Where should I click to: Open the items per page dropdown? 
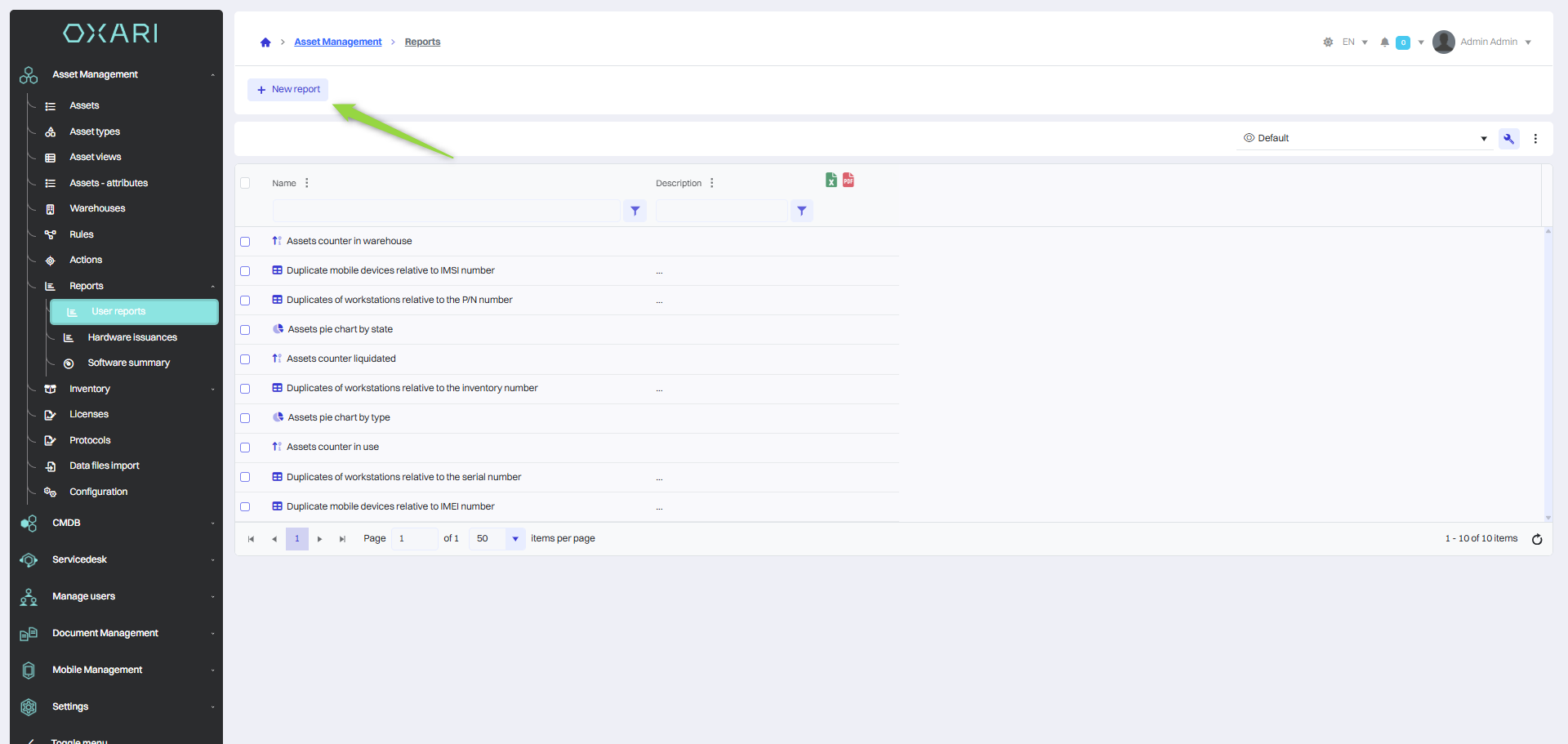point(514,539)
